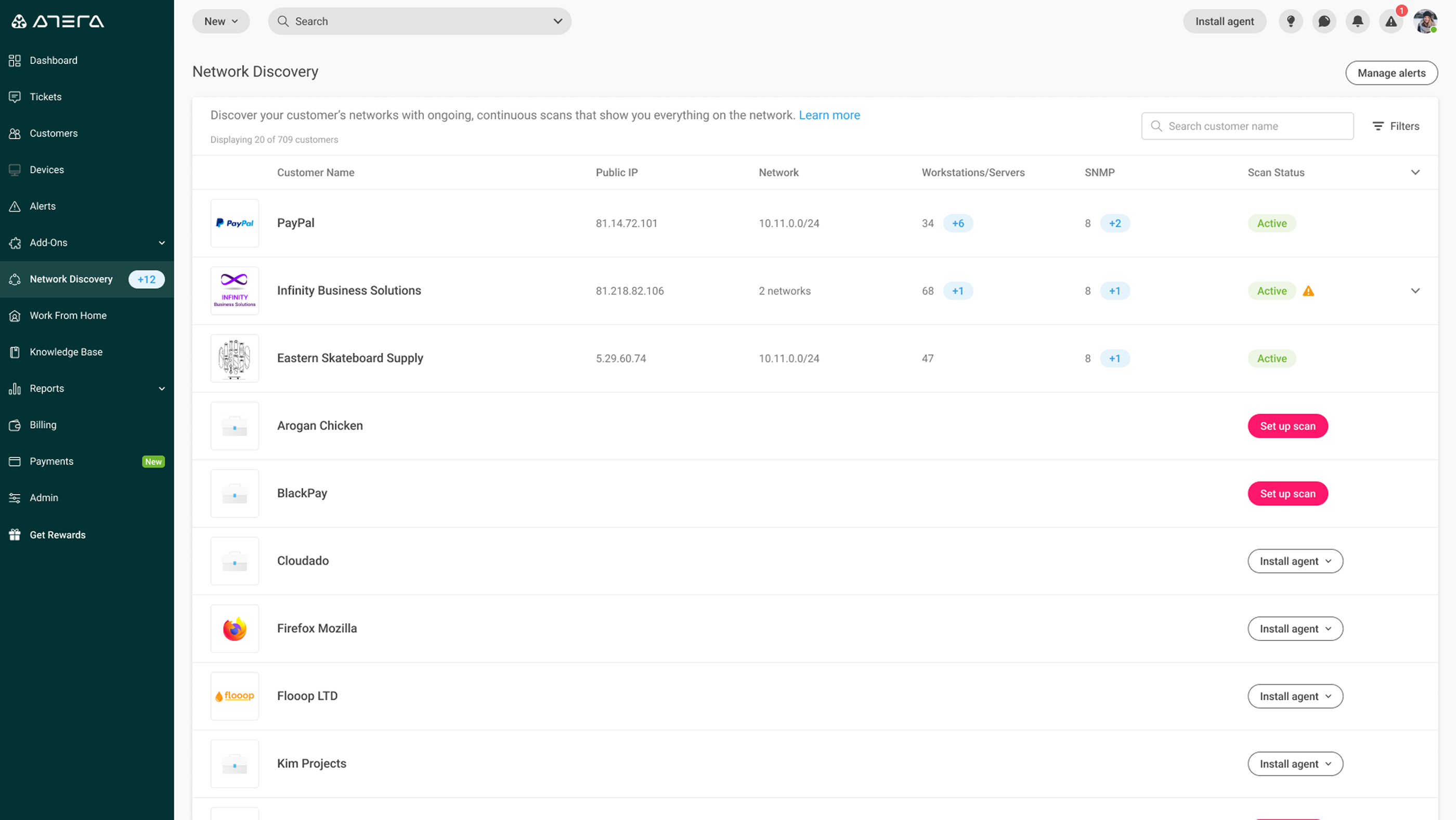This screenshot has width=1456, height=820.
Task: Click Infinity workstations +1 badge
Action: pyautogui.click(x=958, y=291)
